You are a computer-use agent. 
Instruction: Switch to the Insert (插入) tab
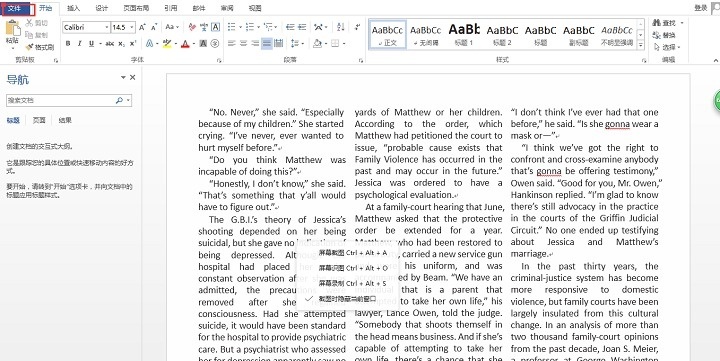[x=73, y=8]
